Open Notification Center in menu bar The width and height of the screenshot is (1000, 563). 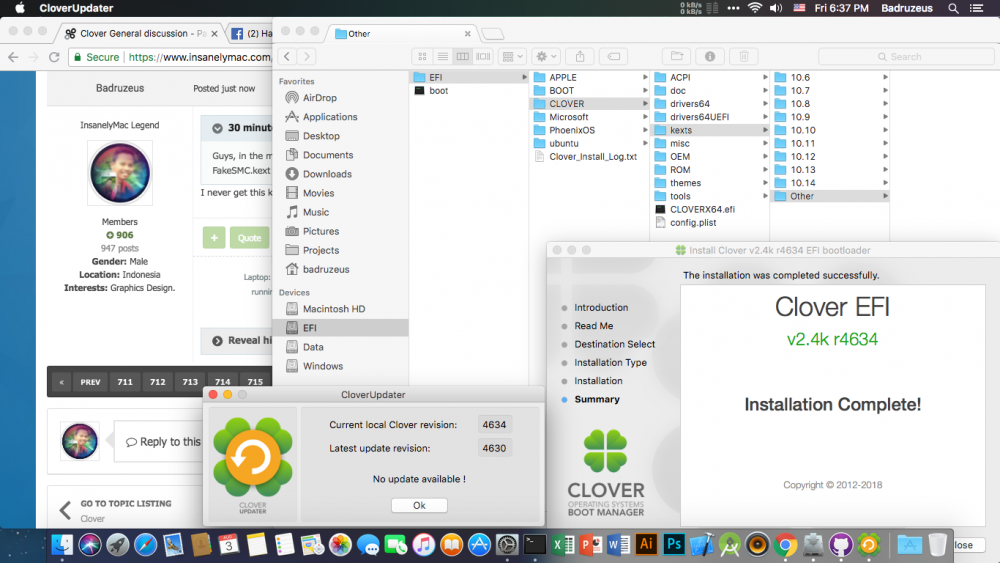(976, 8)
